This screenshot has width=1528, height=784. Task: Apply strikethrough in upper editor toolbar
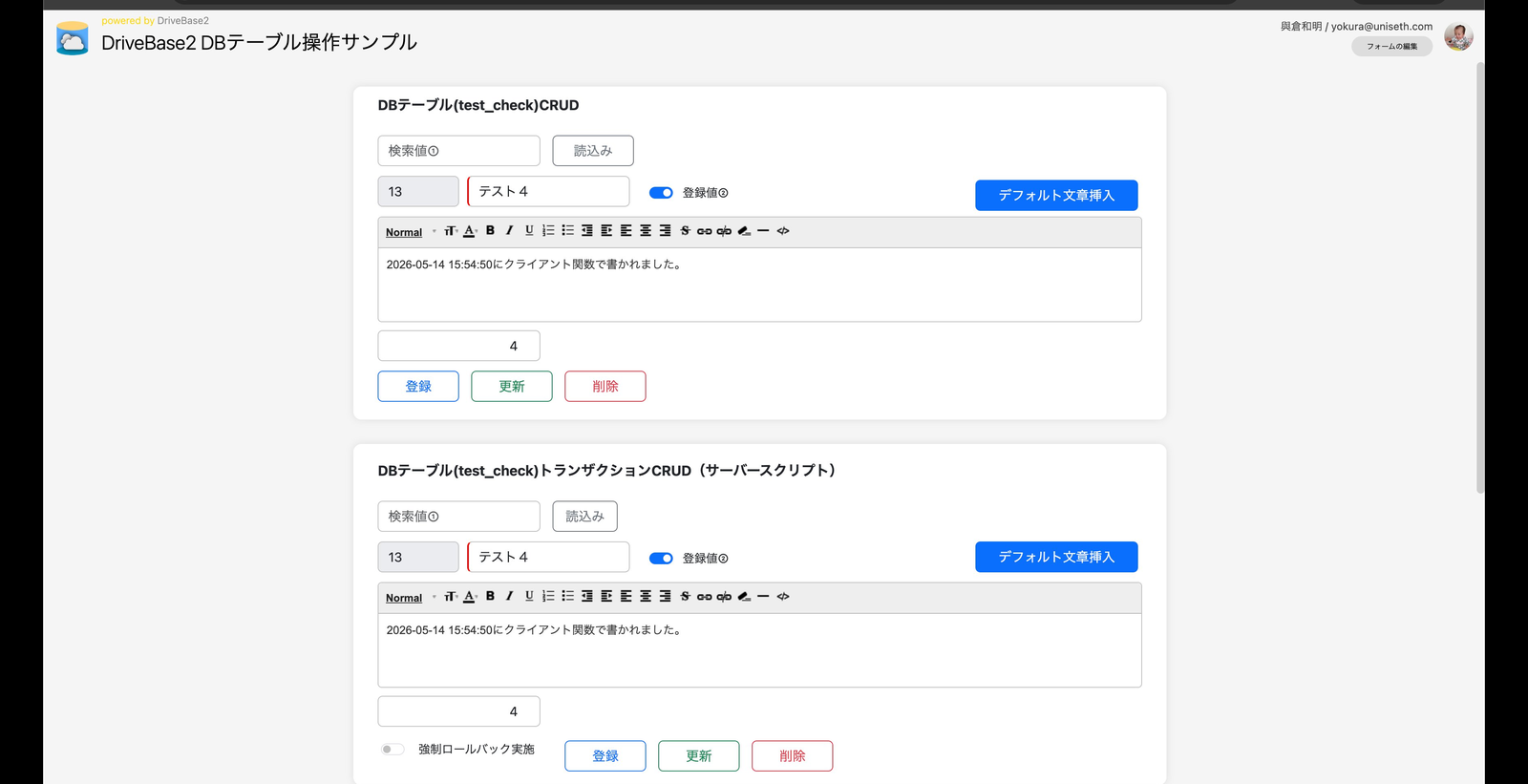tap(685, 230)
